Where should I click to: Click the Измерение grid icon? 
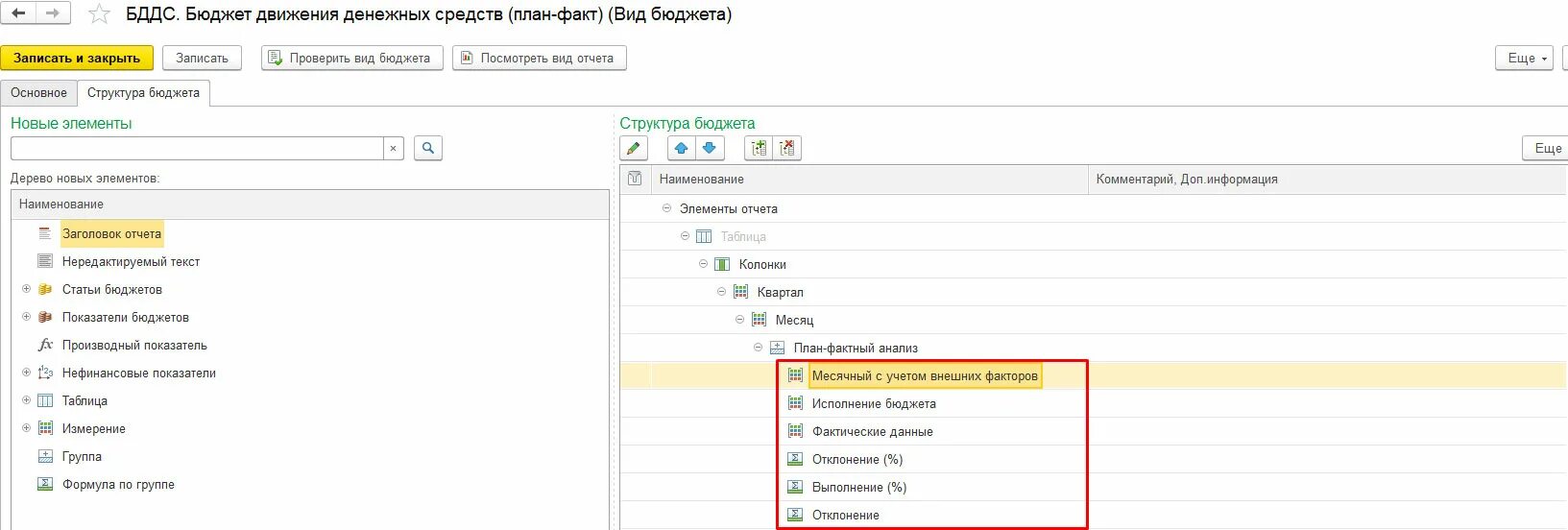pyautogui.click(x=44, y=428)
